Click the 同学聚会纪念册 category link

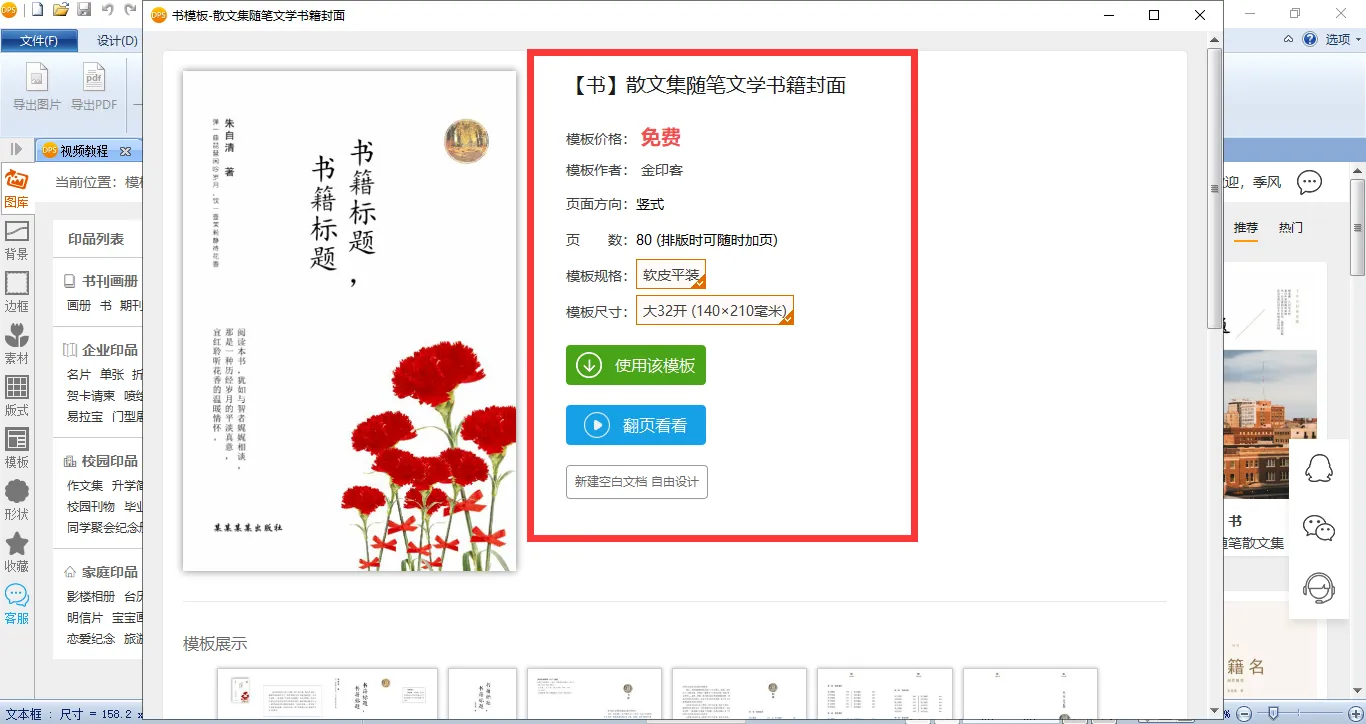105,527
